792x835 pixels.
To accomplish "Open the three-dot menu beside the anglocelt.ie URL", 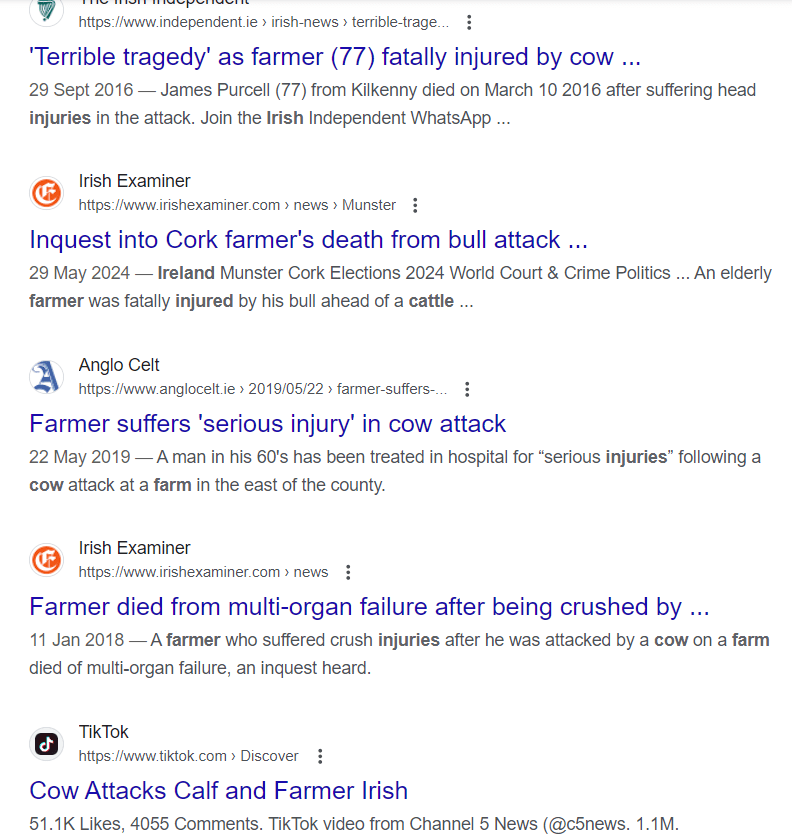I will (x=467, y=389).
